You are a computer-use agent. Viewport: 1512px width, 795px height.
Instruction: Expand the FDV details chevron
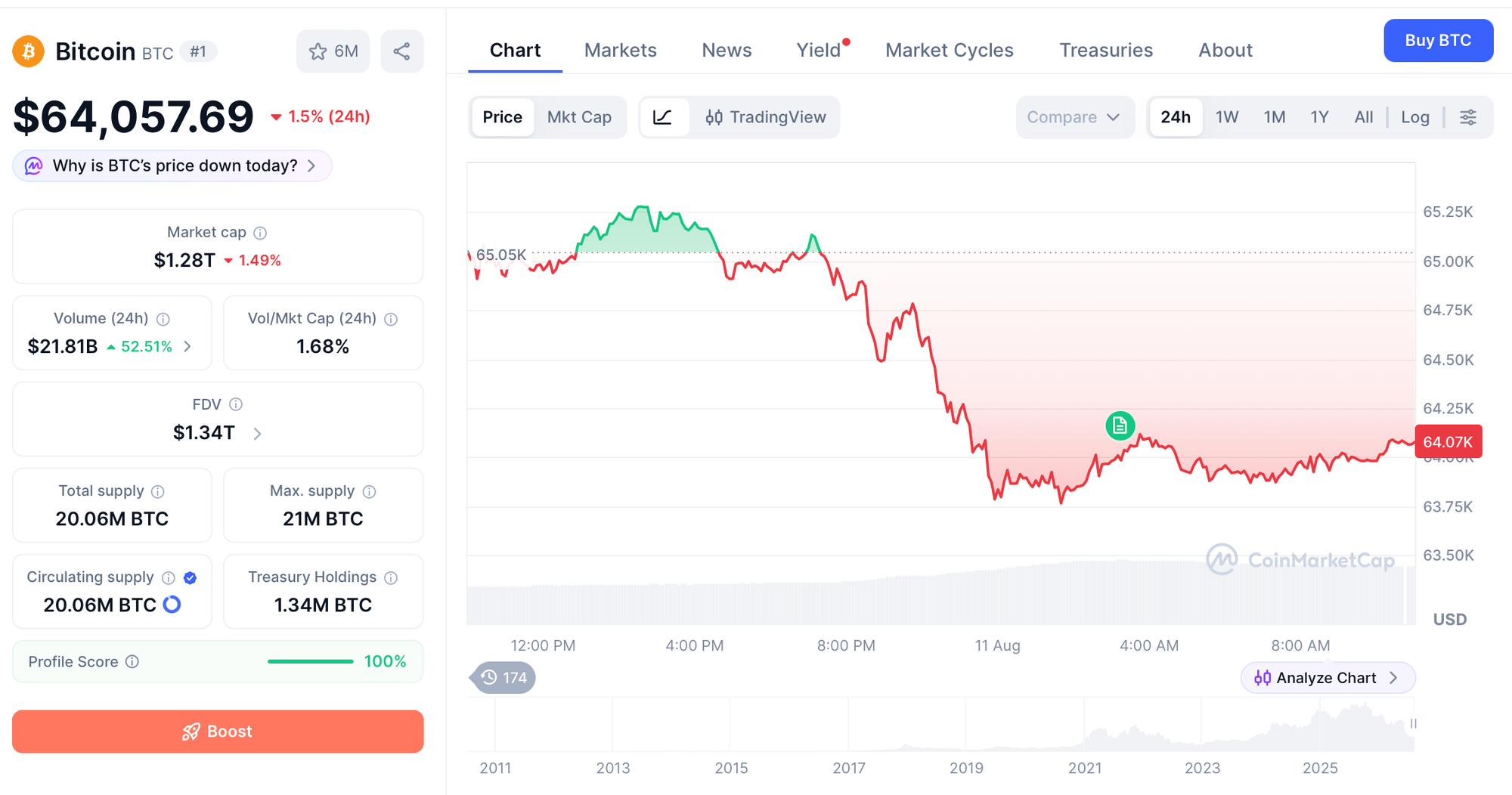257,434
